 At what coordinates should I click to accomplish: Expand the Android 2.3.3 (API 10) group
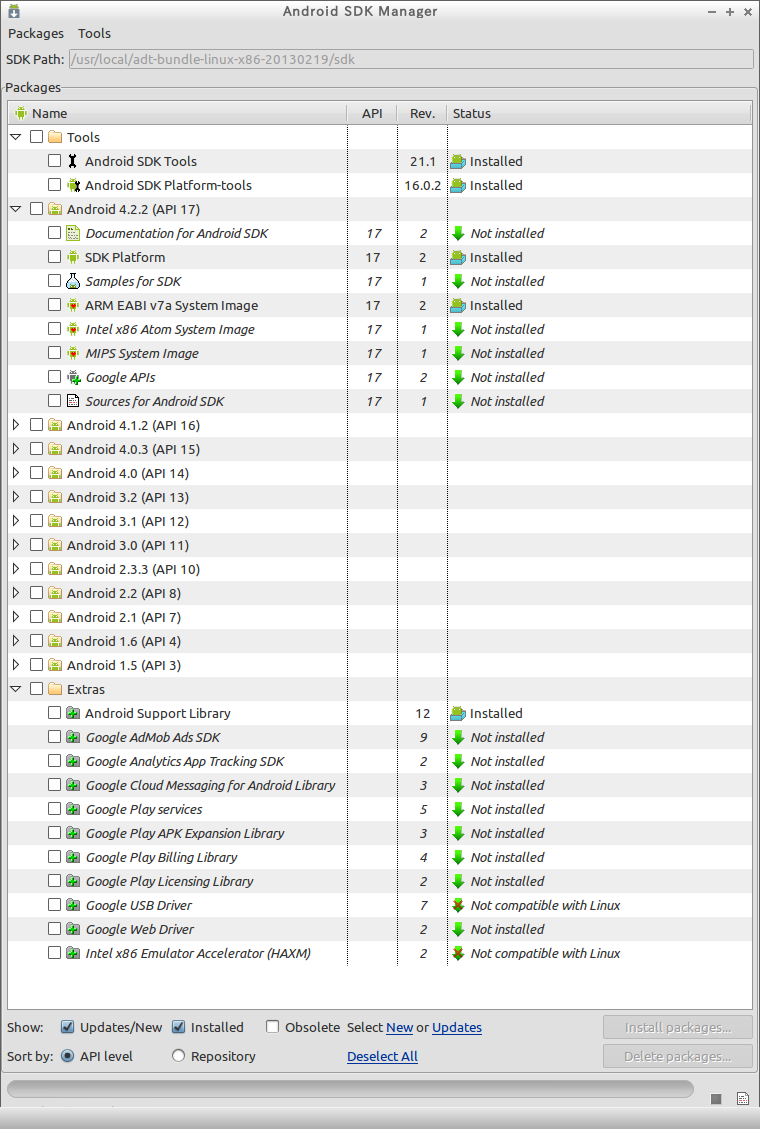coord(16,569)
